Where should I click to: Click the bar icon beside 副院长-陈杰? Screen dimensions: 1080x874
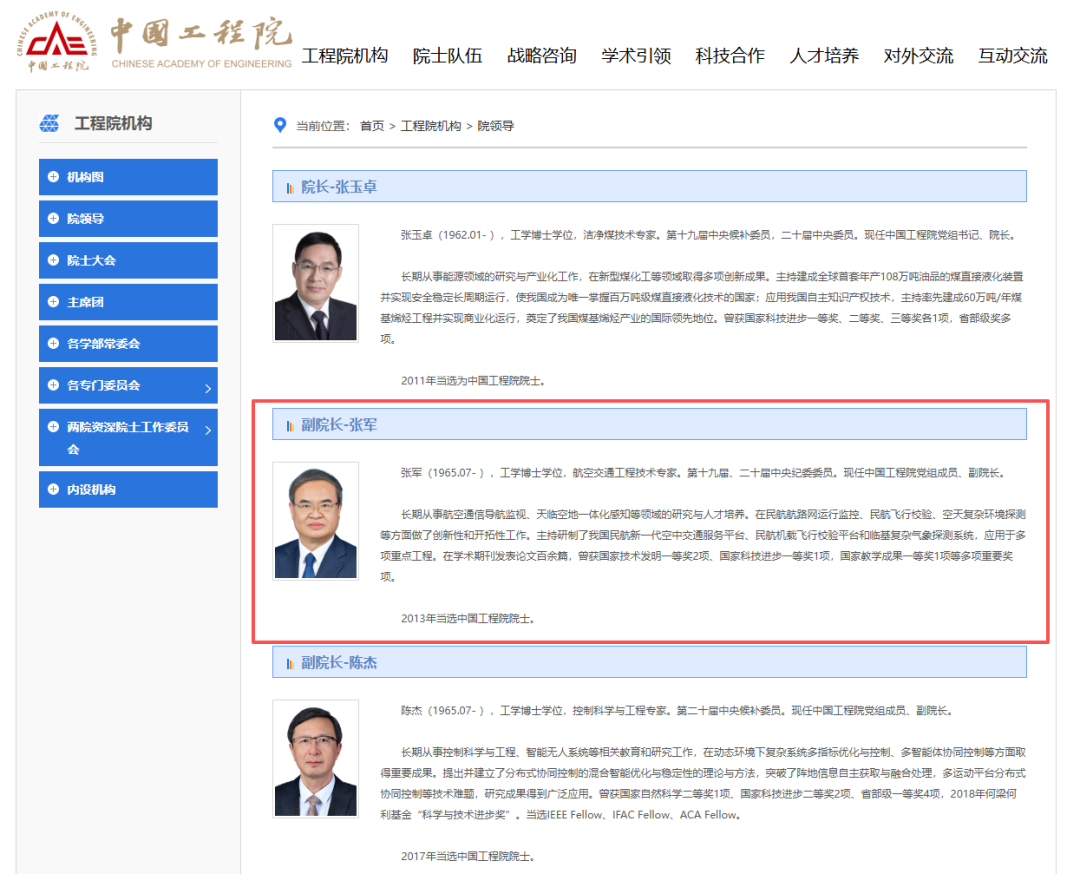(290, 663)
